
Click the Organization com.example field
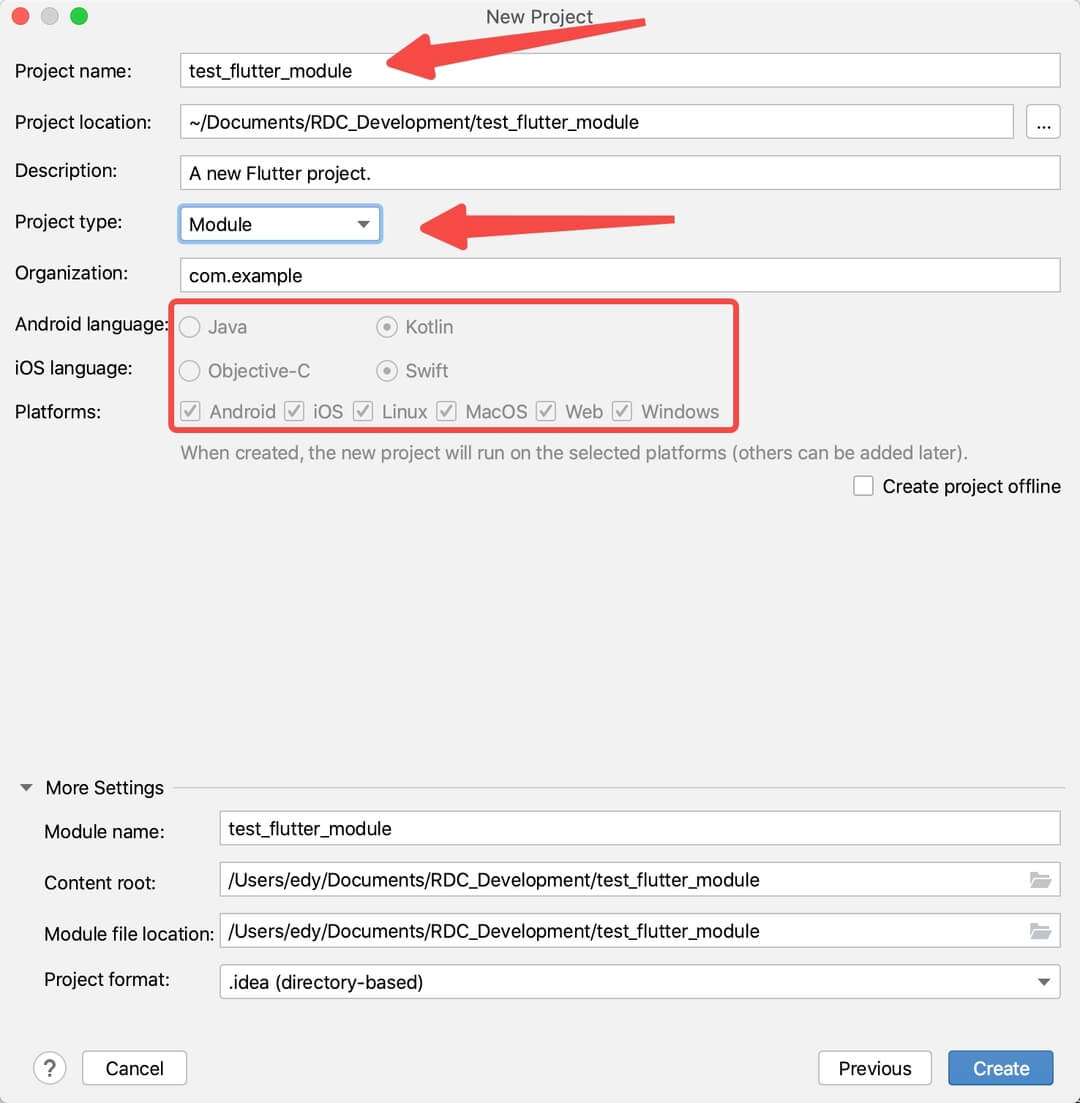tap(620, 275)
